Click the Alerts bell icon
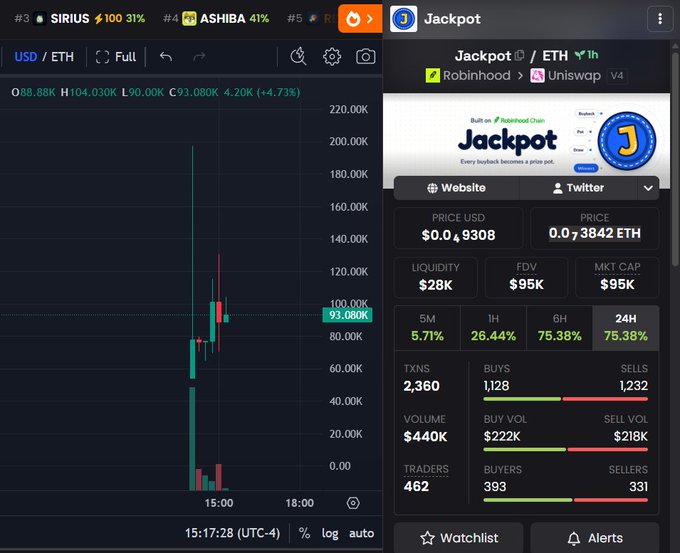Image resolution: width=680 pixels, height=553 pixels. tap(574, 538)
